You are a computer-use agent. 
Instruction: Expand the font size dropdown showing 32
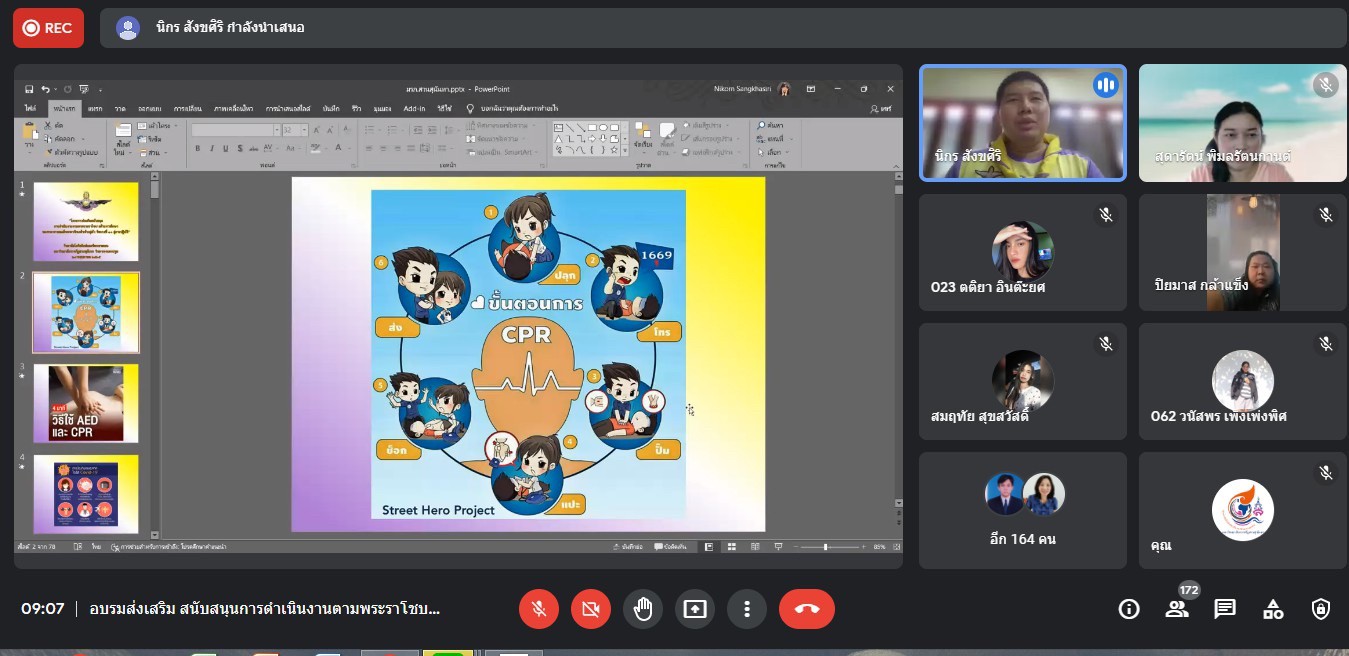[304, 130]
